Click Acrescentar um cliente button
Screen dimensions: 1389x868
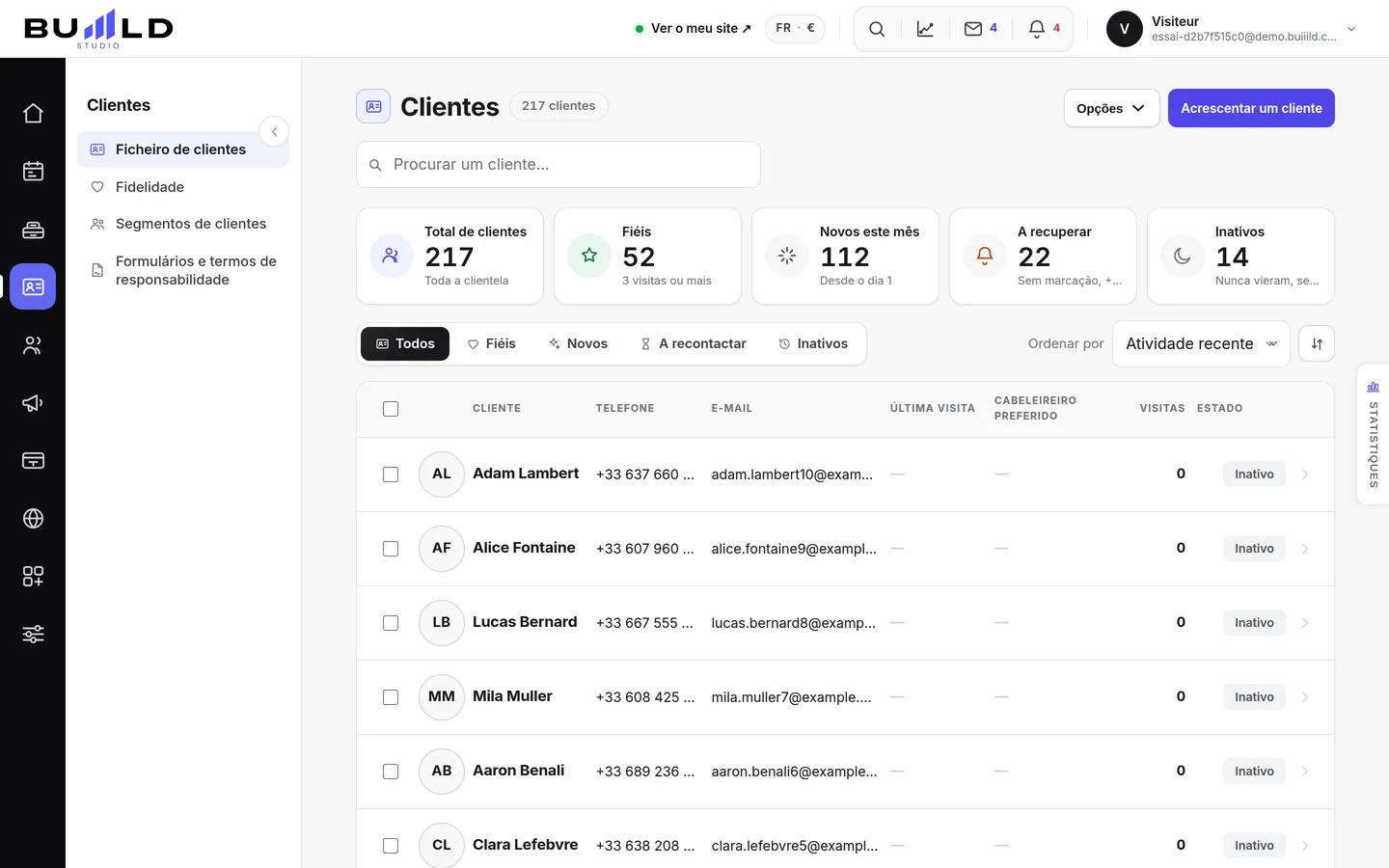[1251, 108]
